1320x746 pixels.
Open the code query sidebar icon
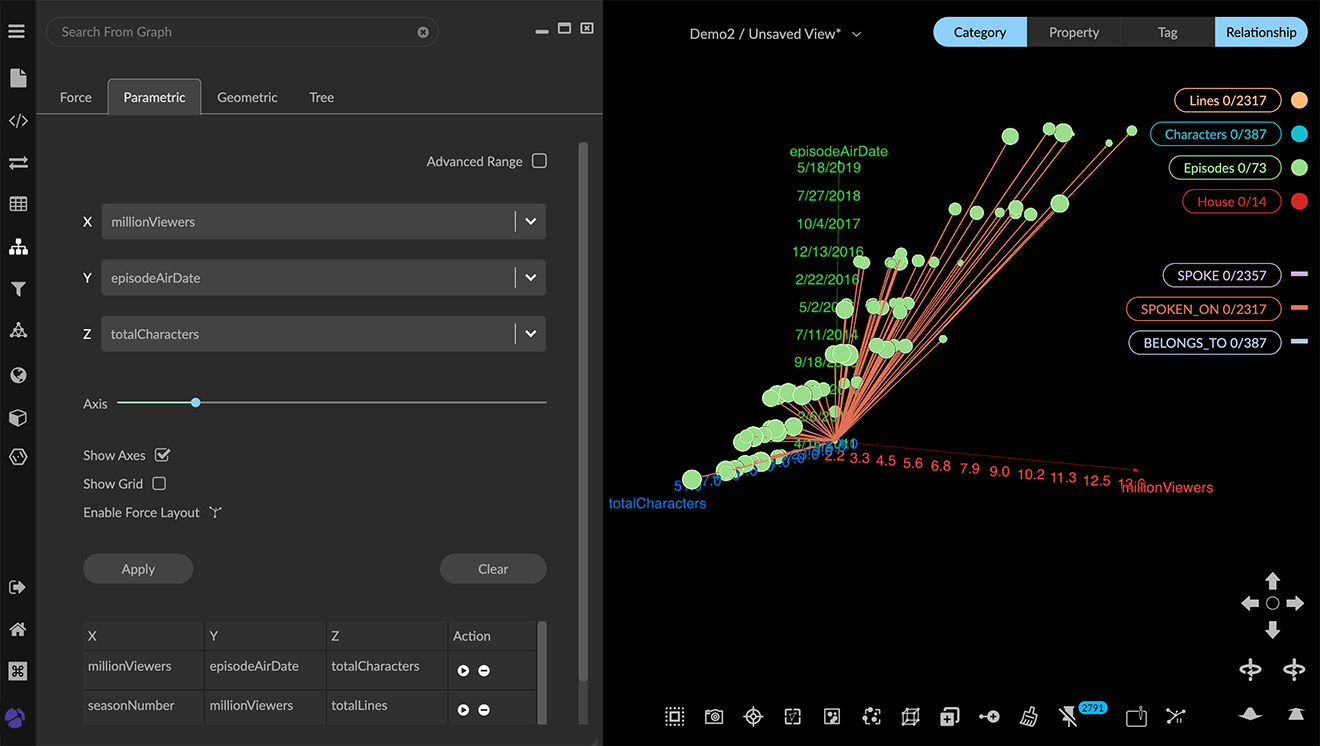18,121
